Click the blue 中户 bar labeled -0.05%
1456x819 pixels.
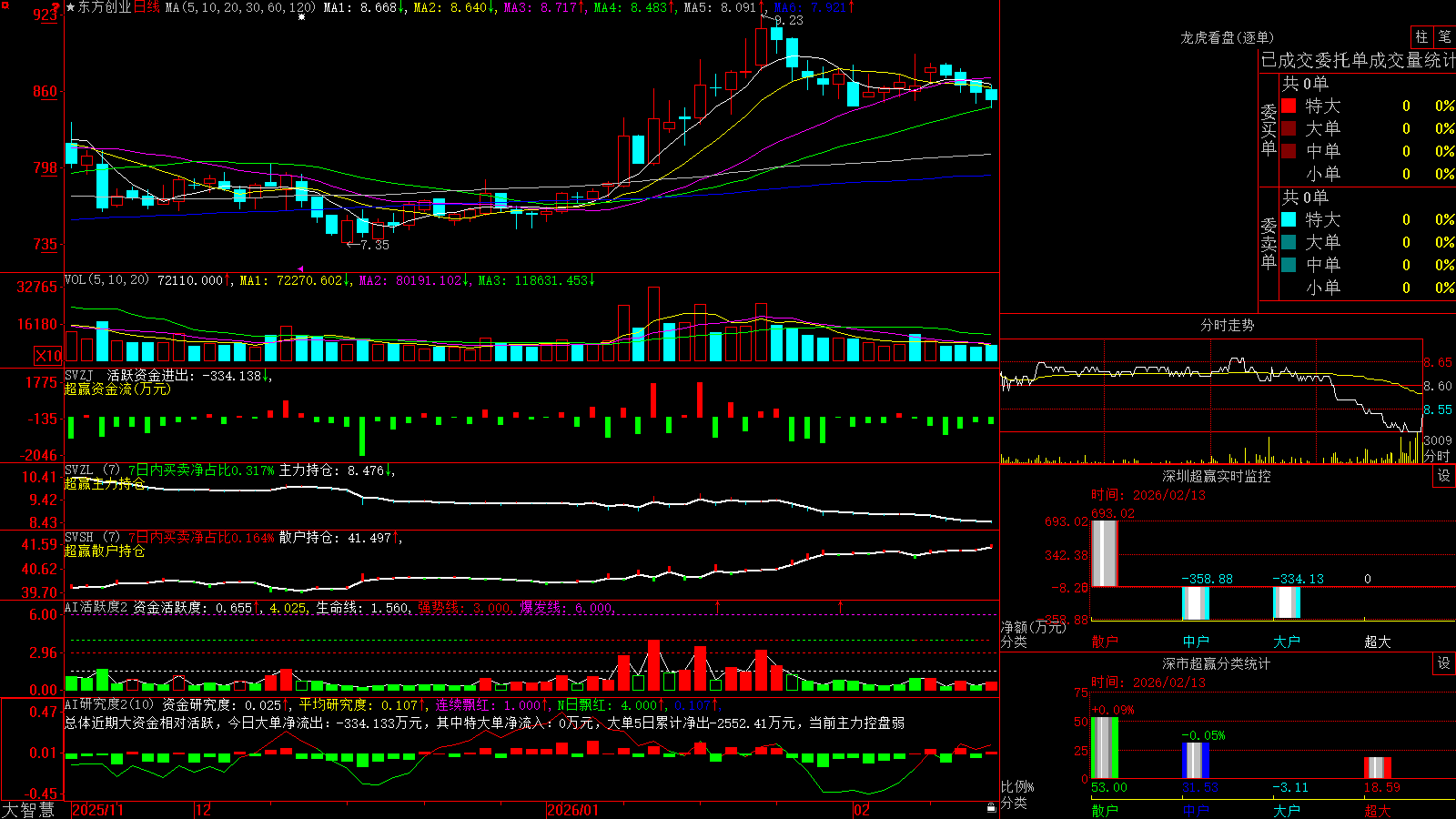click(x=1196, y=761)
